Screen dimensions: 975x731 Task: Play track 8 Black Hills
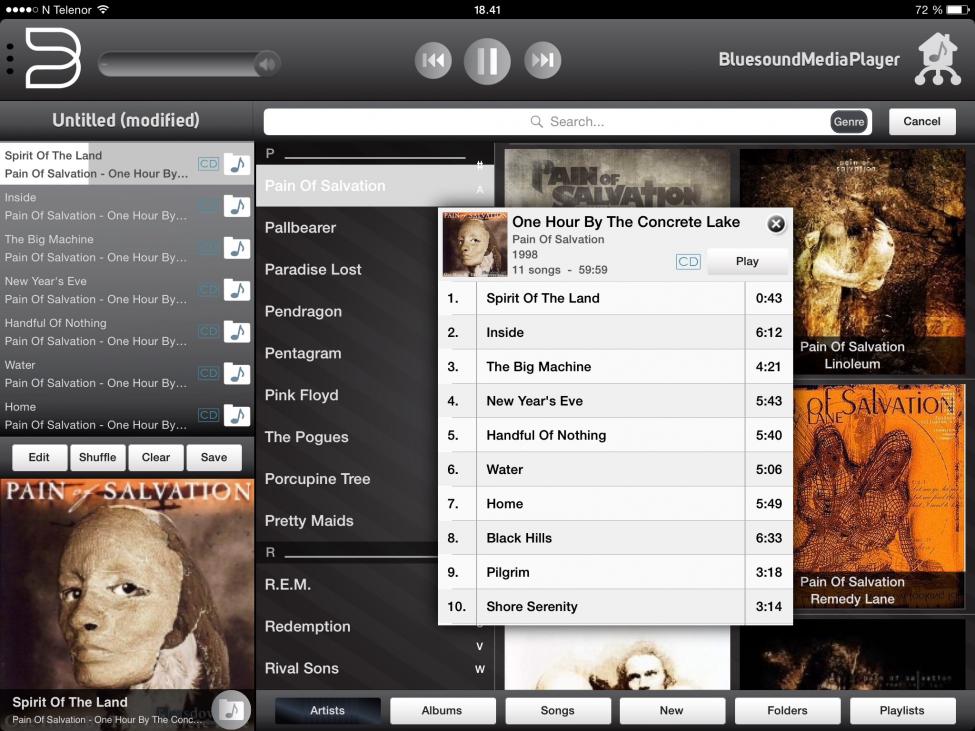pos(616,538)
